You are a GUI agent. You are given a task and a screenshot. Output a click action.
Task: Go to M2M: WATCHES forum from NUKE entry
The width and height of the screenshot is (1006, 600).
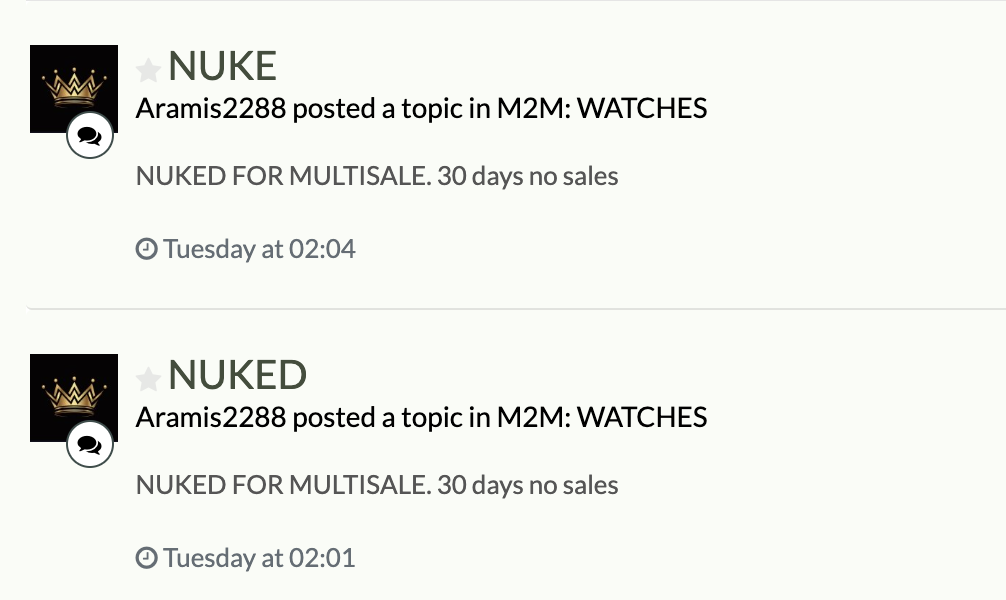coord(602,108)
